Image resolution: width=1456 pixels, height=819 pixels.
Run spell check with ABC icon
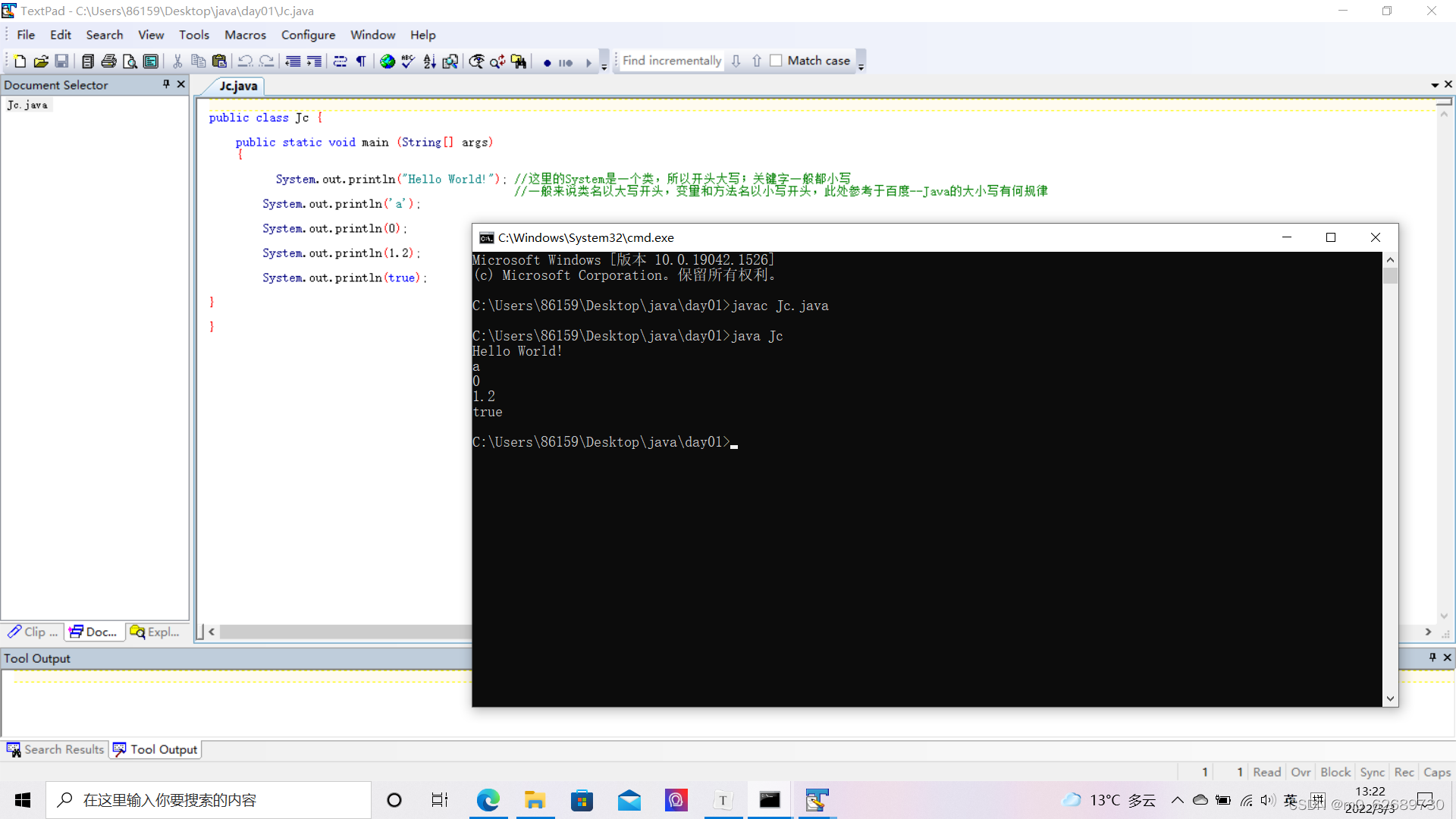pos(408,61)
